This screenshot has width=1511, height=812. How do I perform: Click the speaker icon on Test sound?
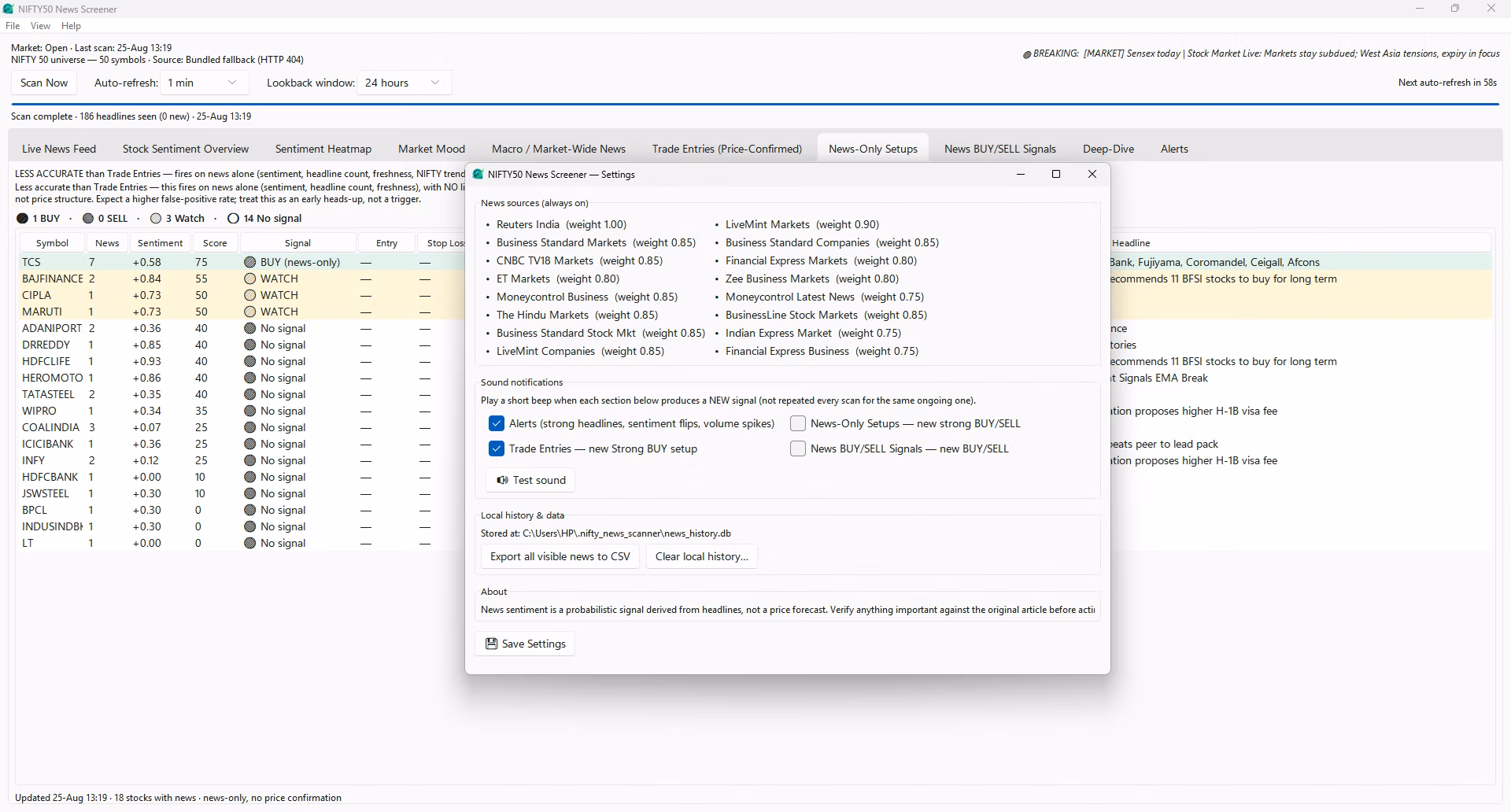click(502, 480)
